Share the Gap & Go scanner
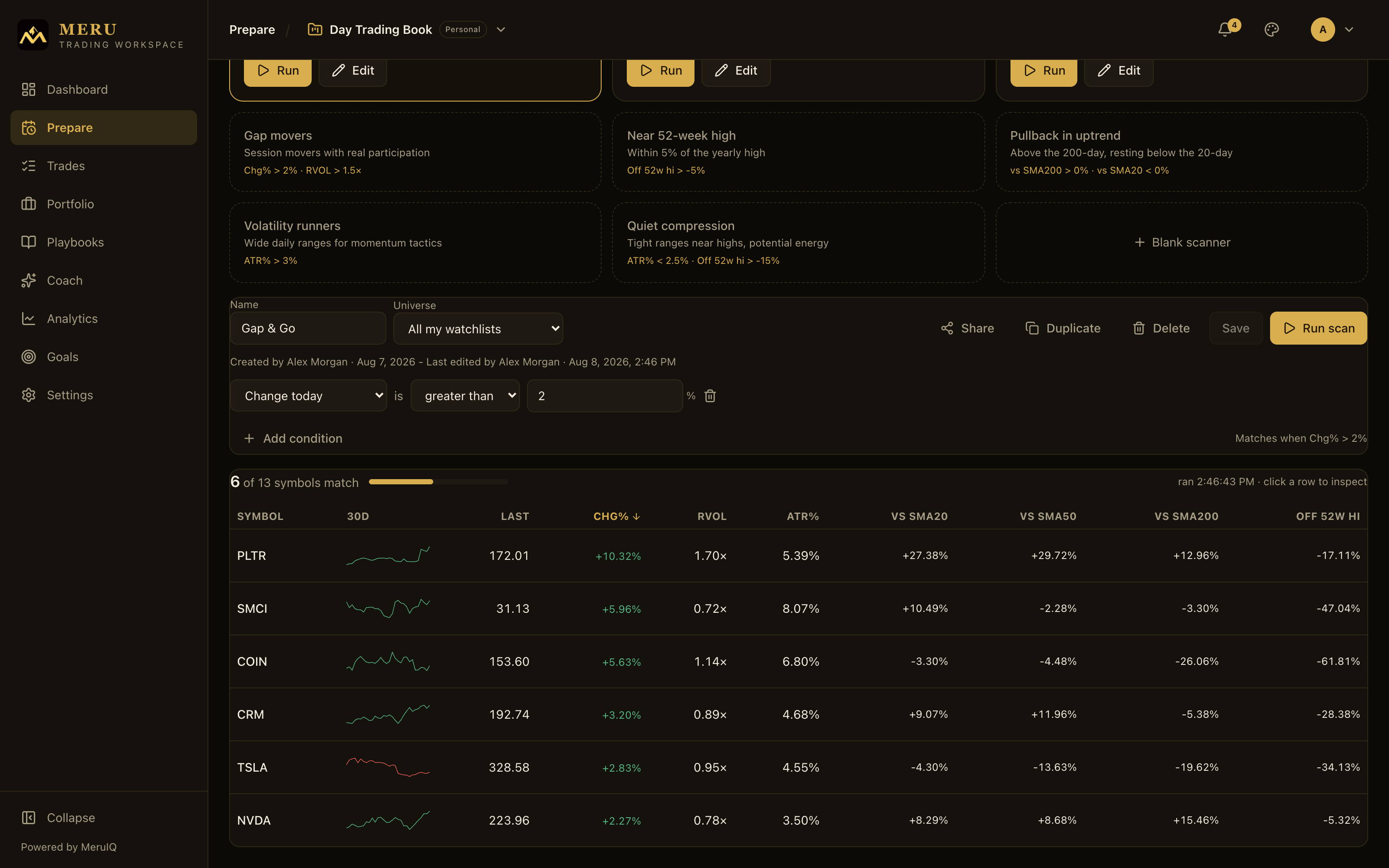The height and width of the screenshot is (868, 1389). click(967, 329)
